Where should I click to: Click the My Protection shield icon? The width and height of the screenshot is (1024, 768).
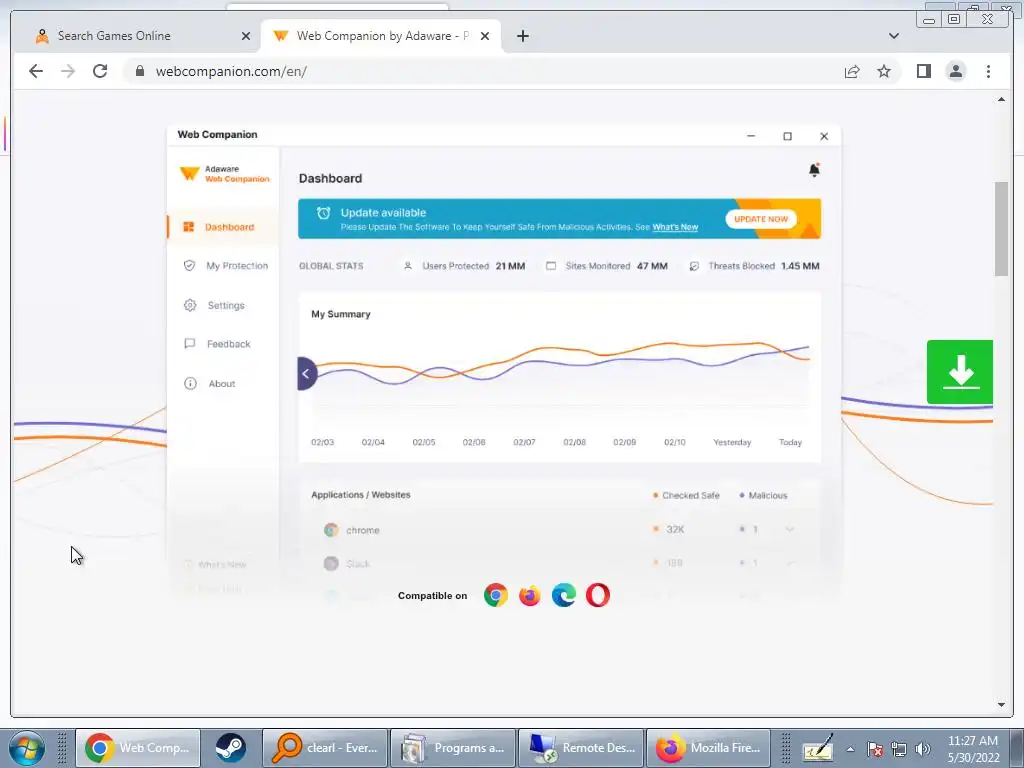pyautogui.click(x=189, y=266)
